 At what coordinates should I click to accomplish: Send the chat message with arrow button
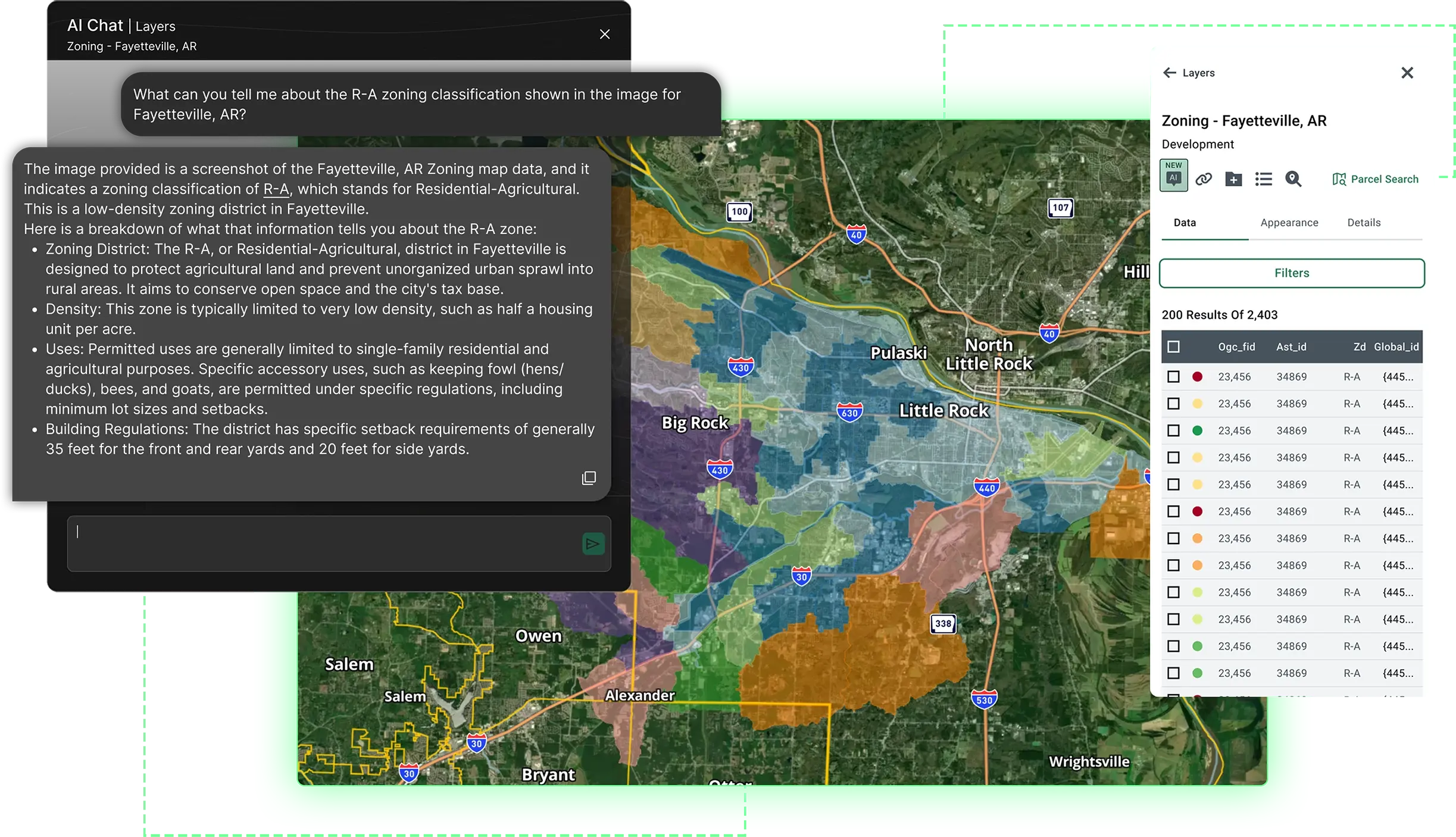(593, 544)
